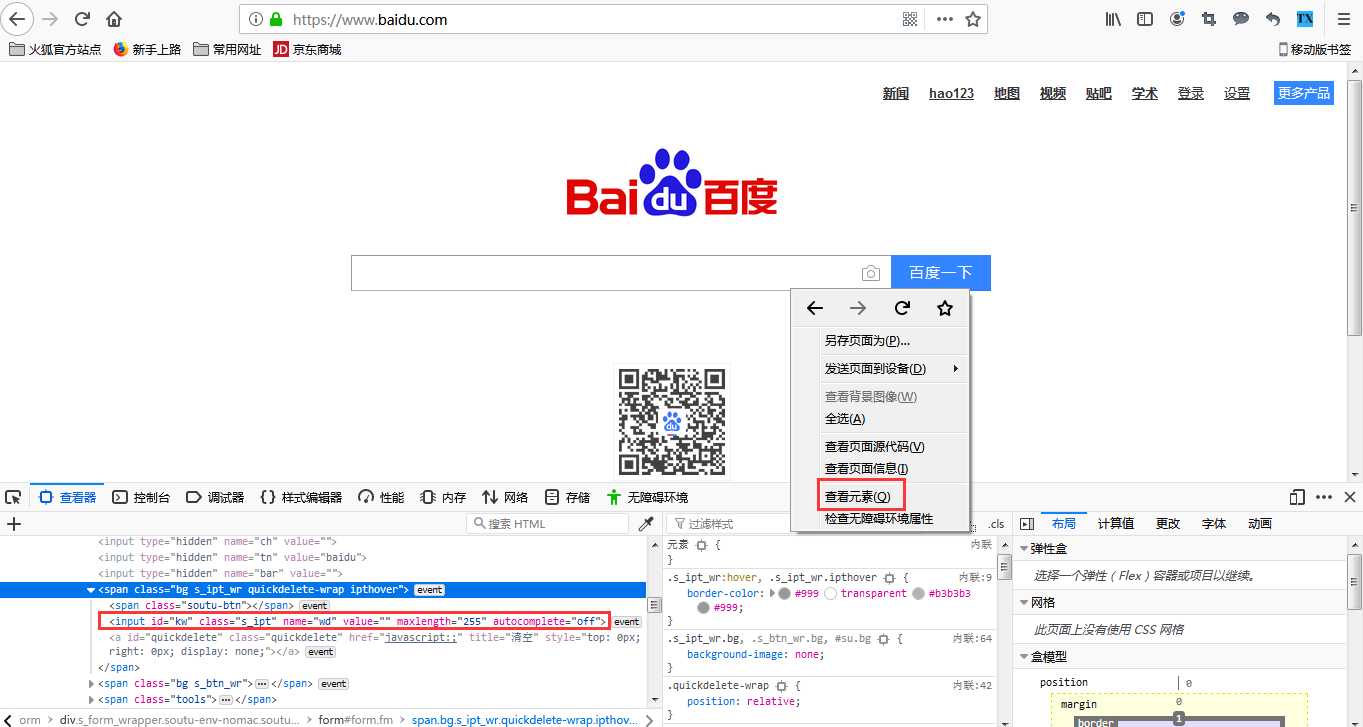Open the 计算值 sidebar tab
1363x727 pixels.
tap(1116, 523)
